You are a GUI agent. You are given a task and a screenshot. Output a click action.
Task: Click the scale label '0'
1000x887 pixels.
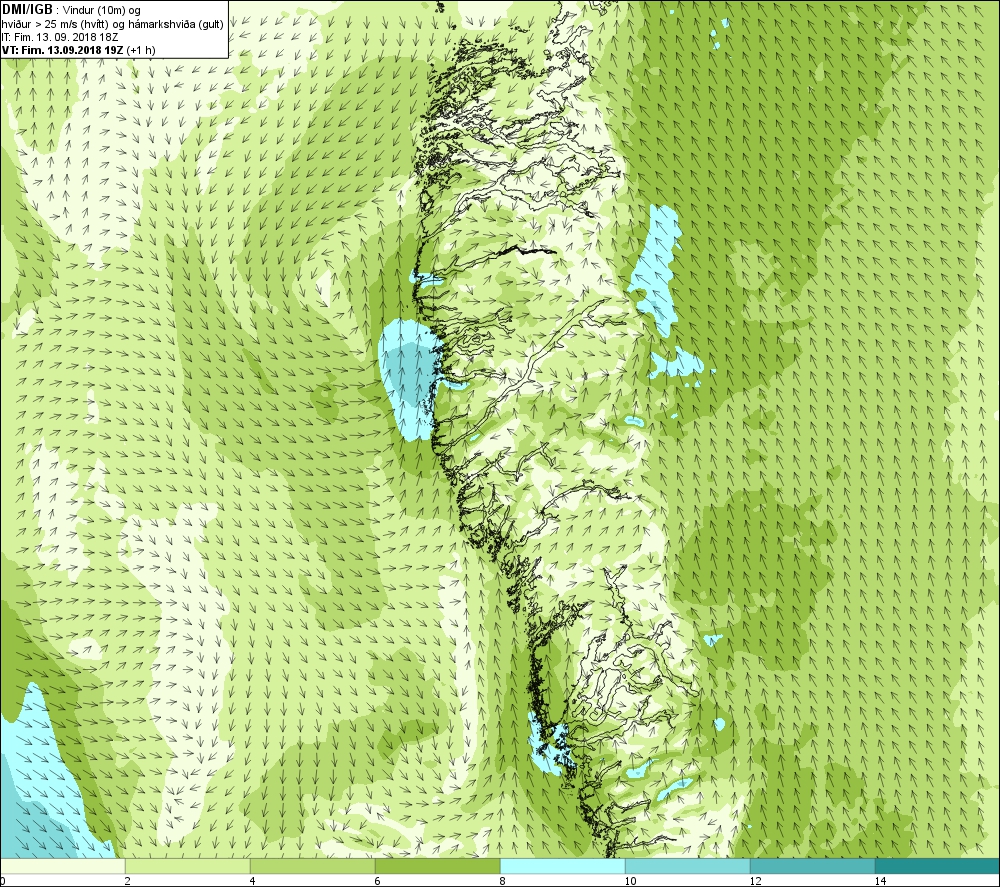pos(3,881)
